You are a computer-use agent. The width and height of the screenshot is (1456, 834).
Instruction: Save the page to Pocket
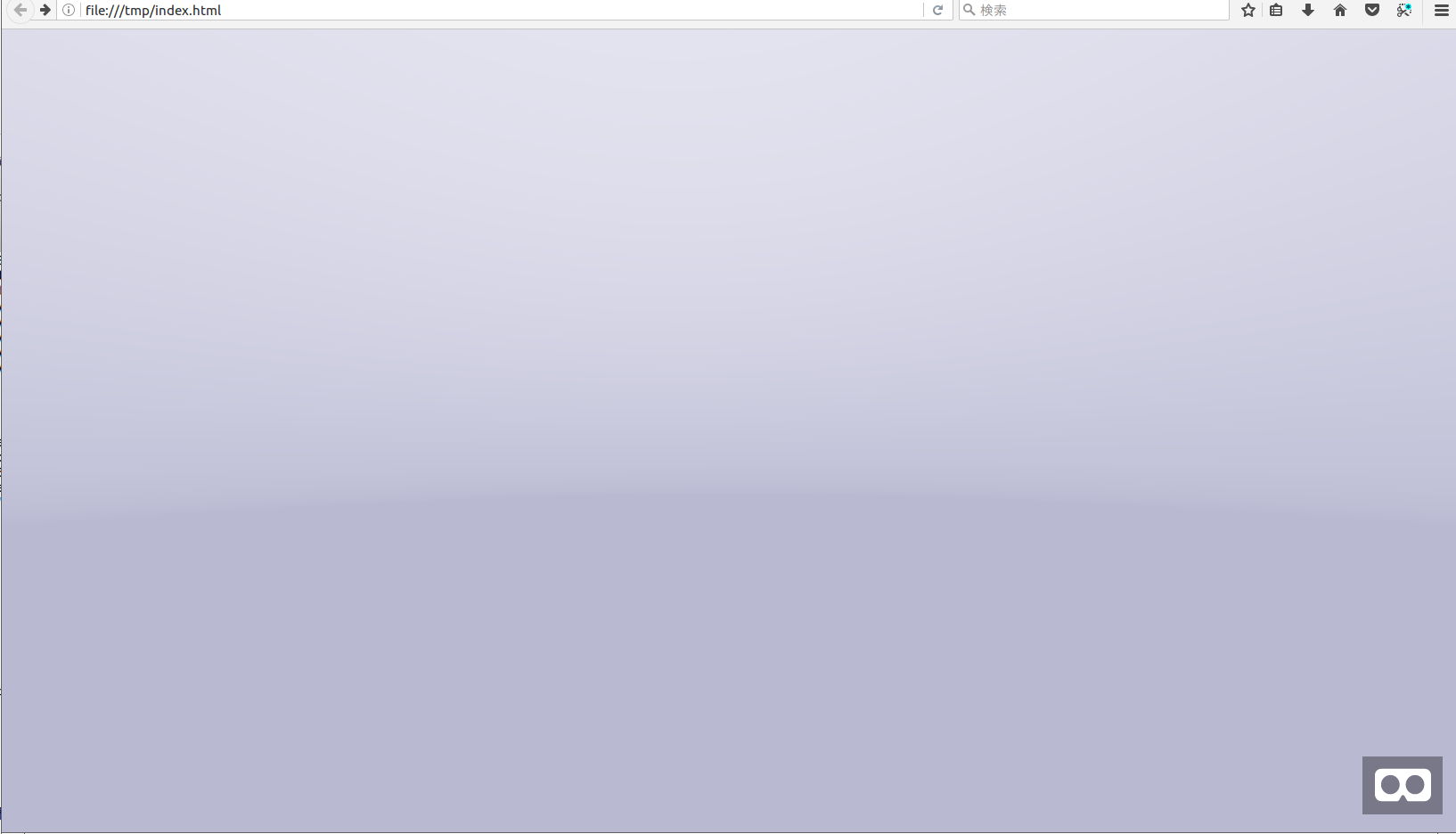click(1372, 11)
